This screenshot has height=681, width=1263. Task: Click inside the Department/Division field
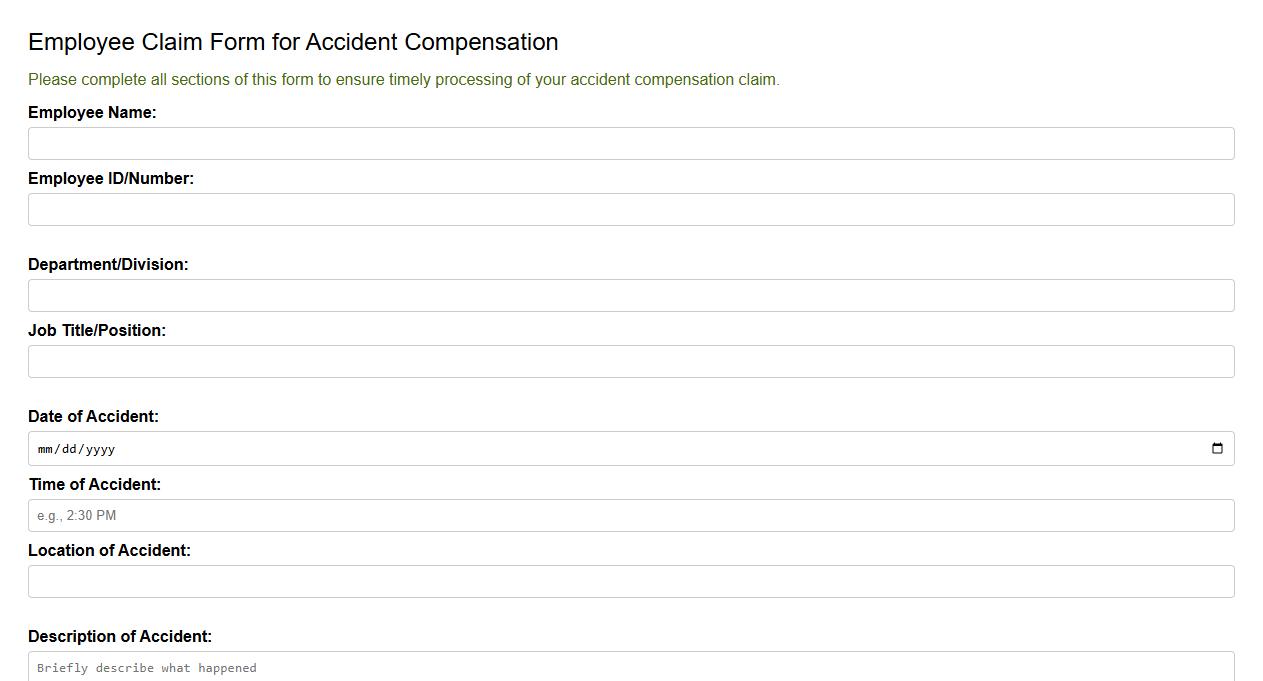[x=631, y=295]
